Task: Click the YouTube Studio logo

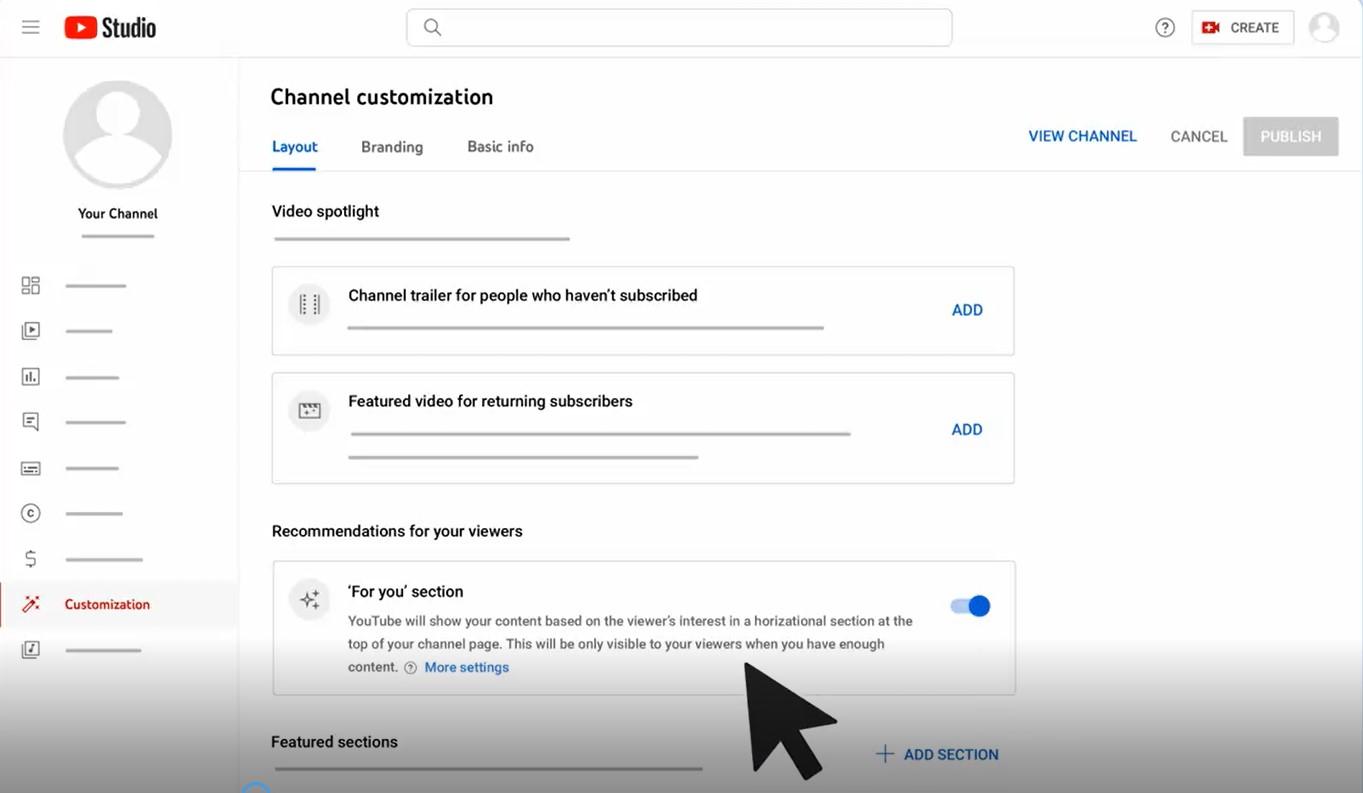Action: click(x=110, y=27)
